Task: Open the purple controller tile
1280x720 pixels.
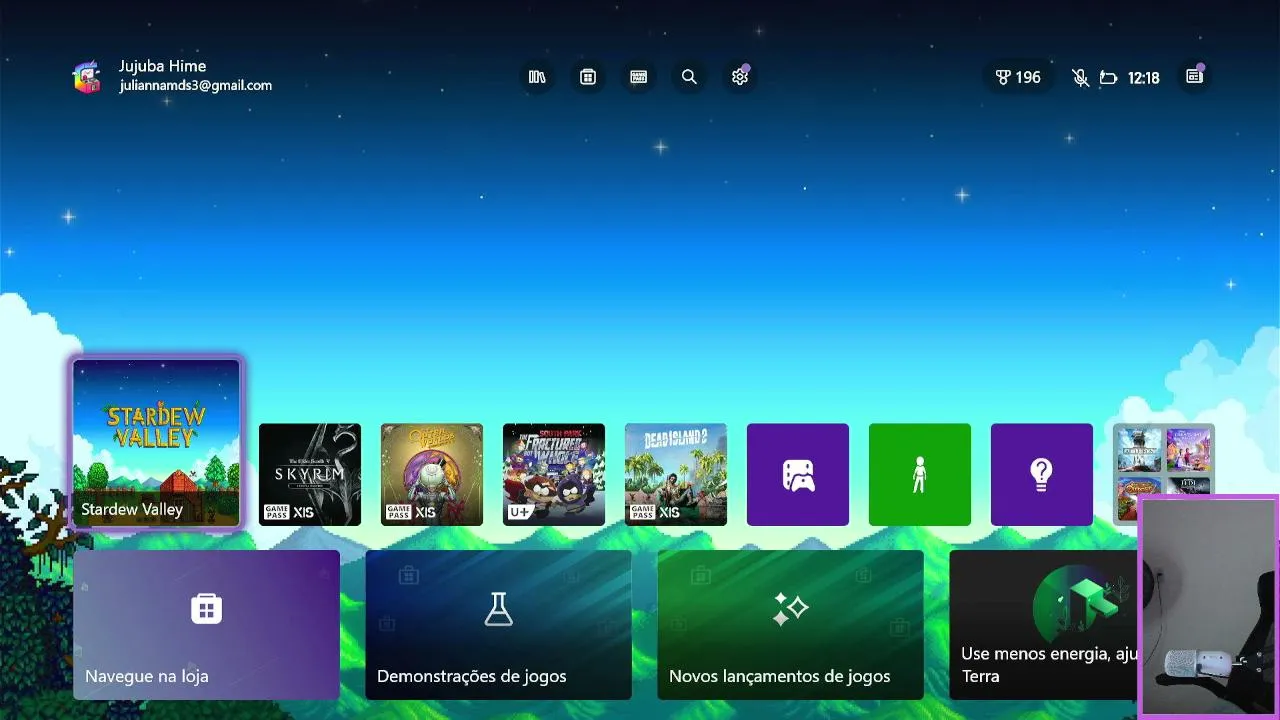Action: pos(798,475)
